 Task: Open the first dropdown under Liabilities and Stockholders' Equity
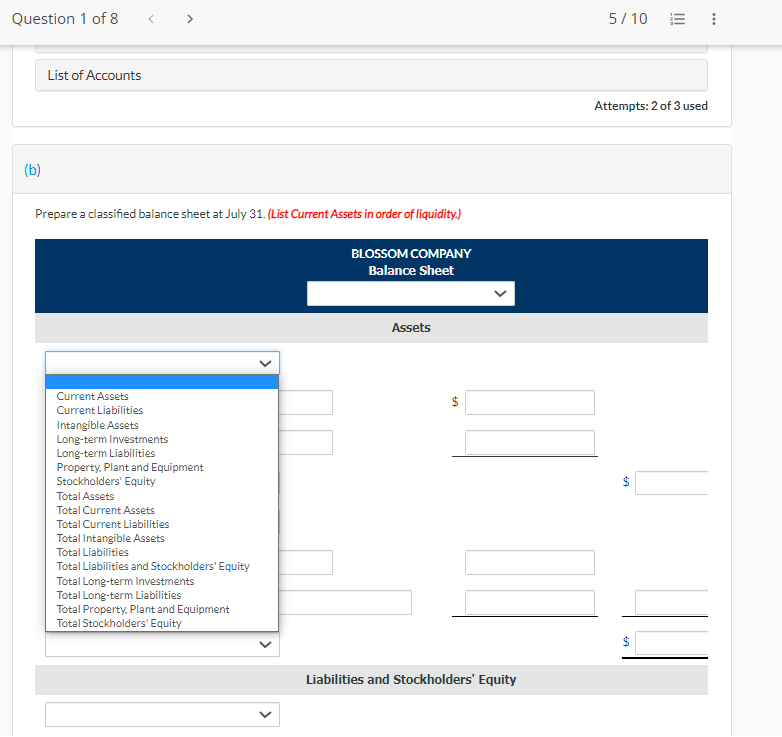click(x=162, y=715)
